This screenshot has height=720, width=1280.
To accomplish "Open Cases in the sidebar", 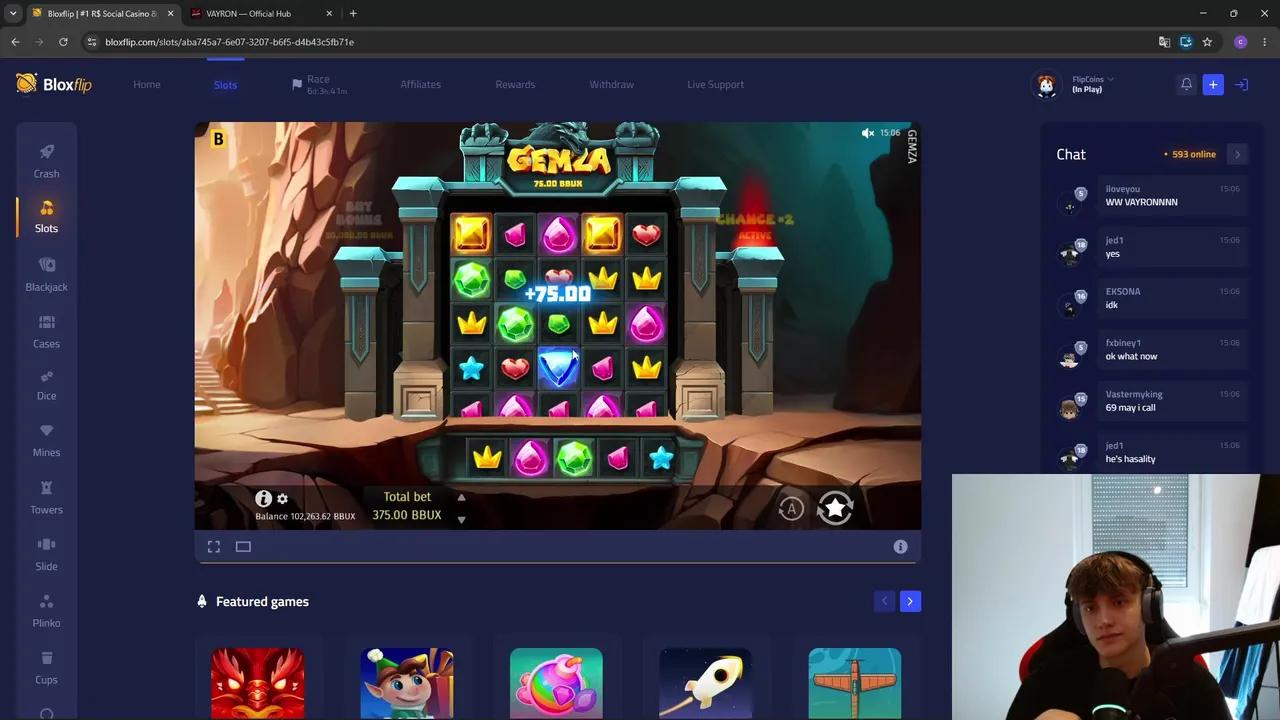I will (x=46, y=332).
